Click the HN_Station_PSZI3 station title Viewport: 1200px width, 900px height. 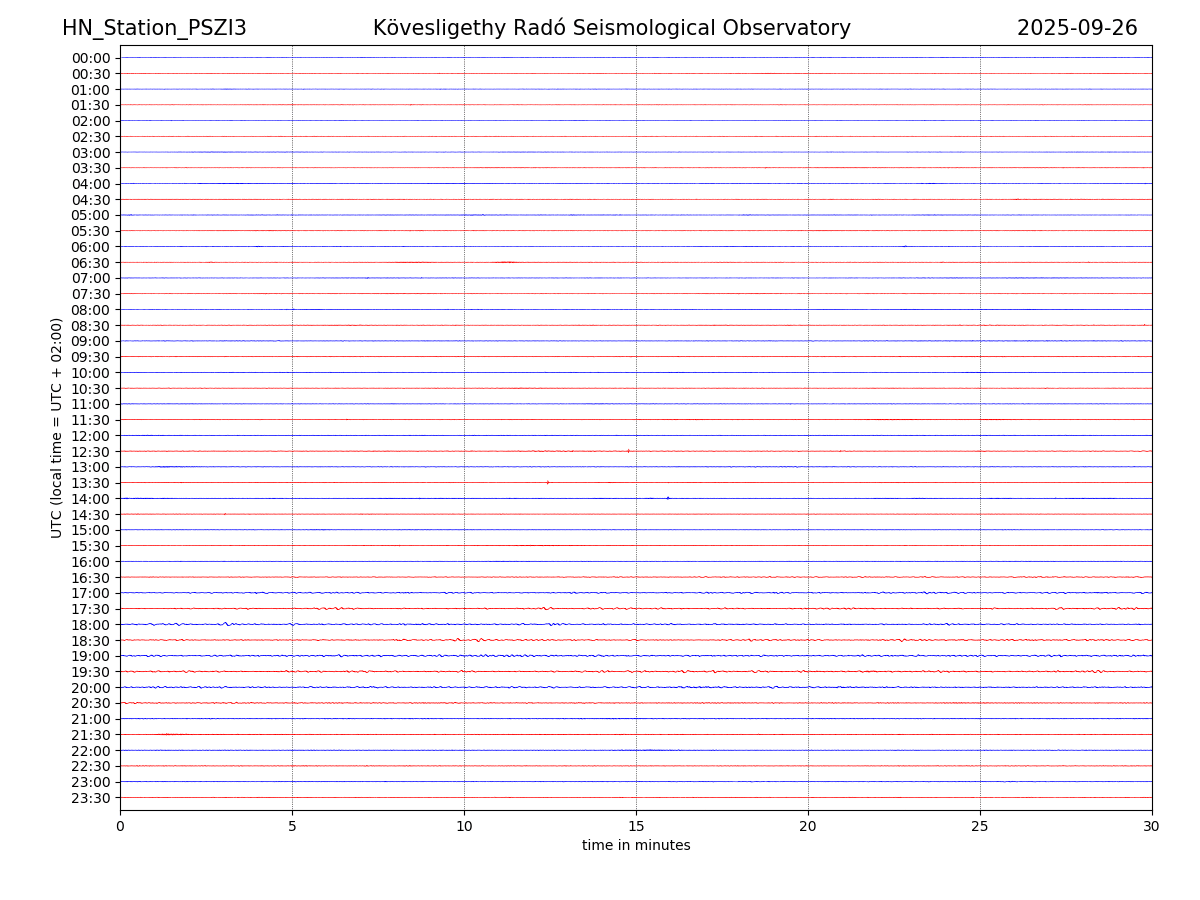click(154, 29)
